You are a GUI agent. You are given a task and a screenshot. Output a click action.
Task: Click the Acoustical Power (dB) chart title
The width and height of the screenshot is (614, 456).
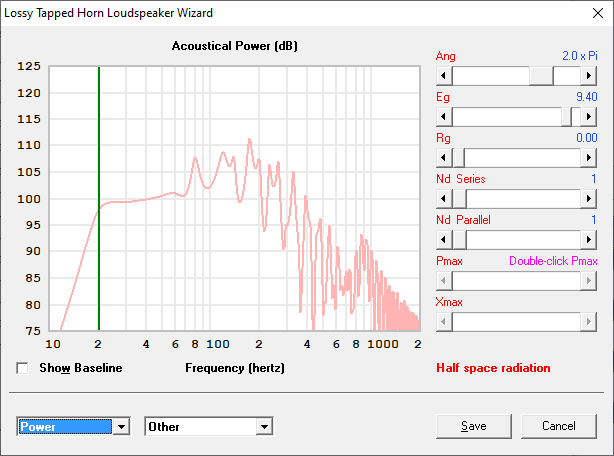click(x=235, y=46)
